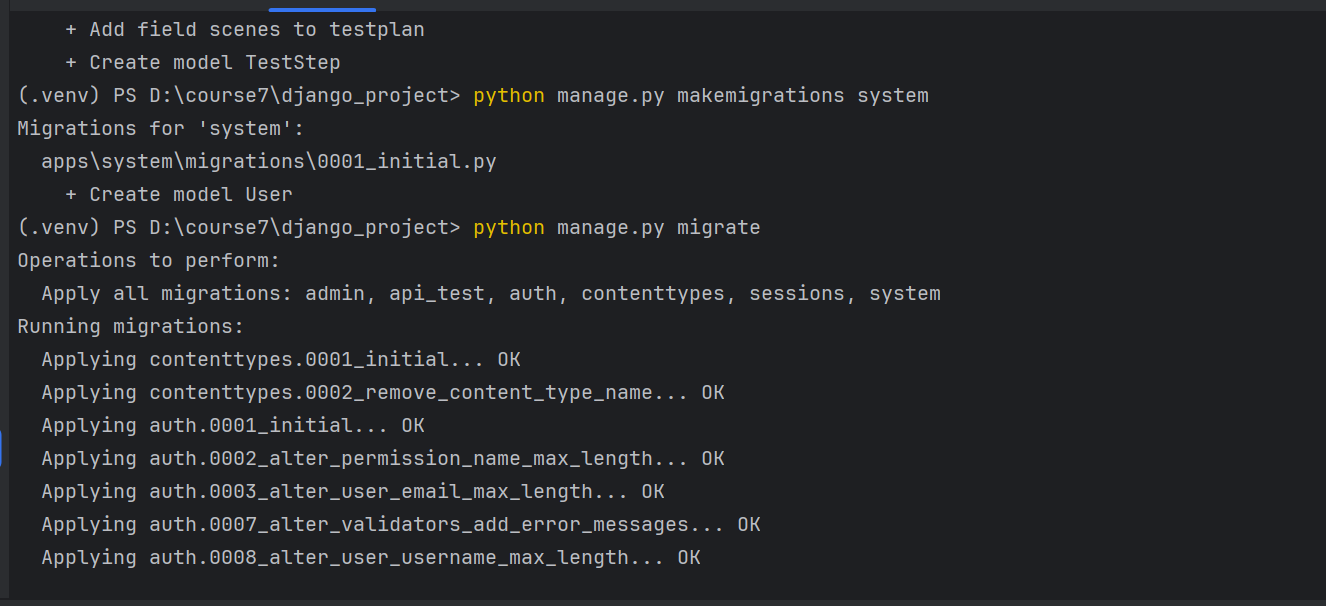Click the 'migrate' command word
Screen dimensions: 1326x606
point(719,227)
